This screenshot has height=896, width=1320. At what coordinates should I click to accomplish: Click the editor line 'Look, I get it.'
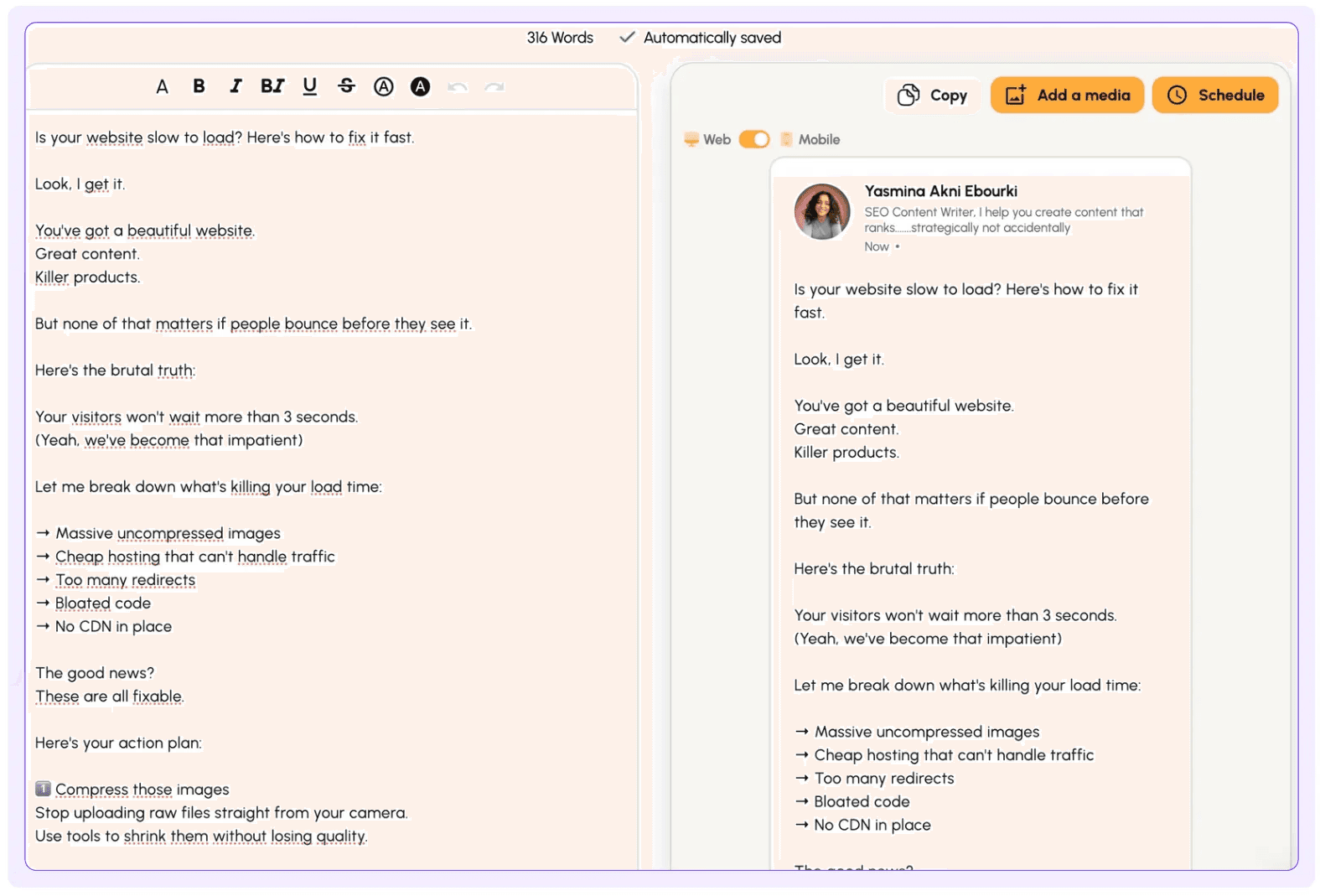pyautogui.click(x=80, y=184)
